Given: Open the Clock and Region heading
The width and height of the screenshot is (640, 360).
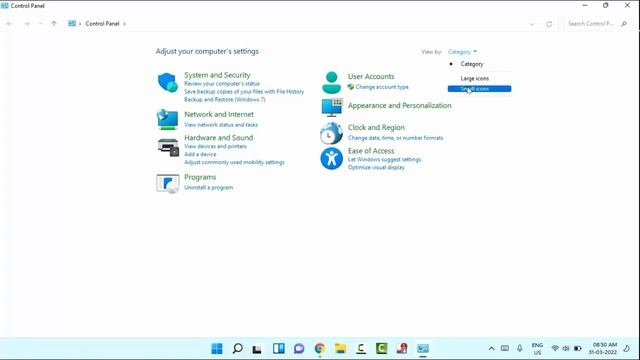Looking at the screenshot, I should (x=376, y=127).
